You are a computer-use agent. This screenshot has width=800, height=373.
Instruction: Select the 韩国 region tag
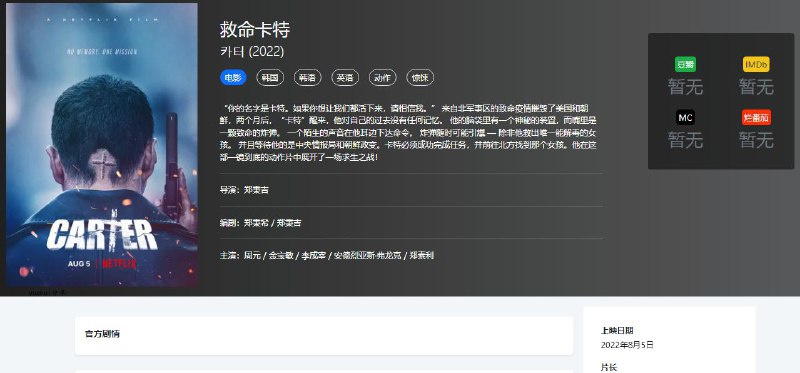click(270, 78)
